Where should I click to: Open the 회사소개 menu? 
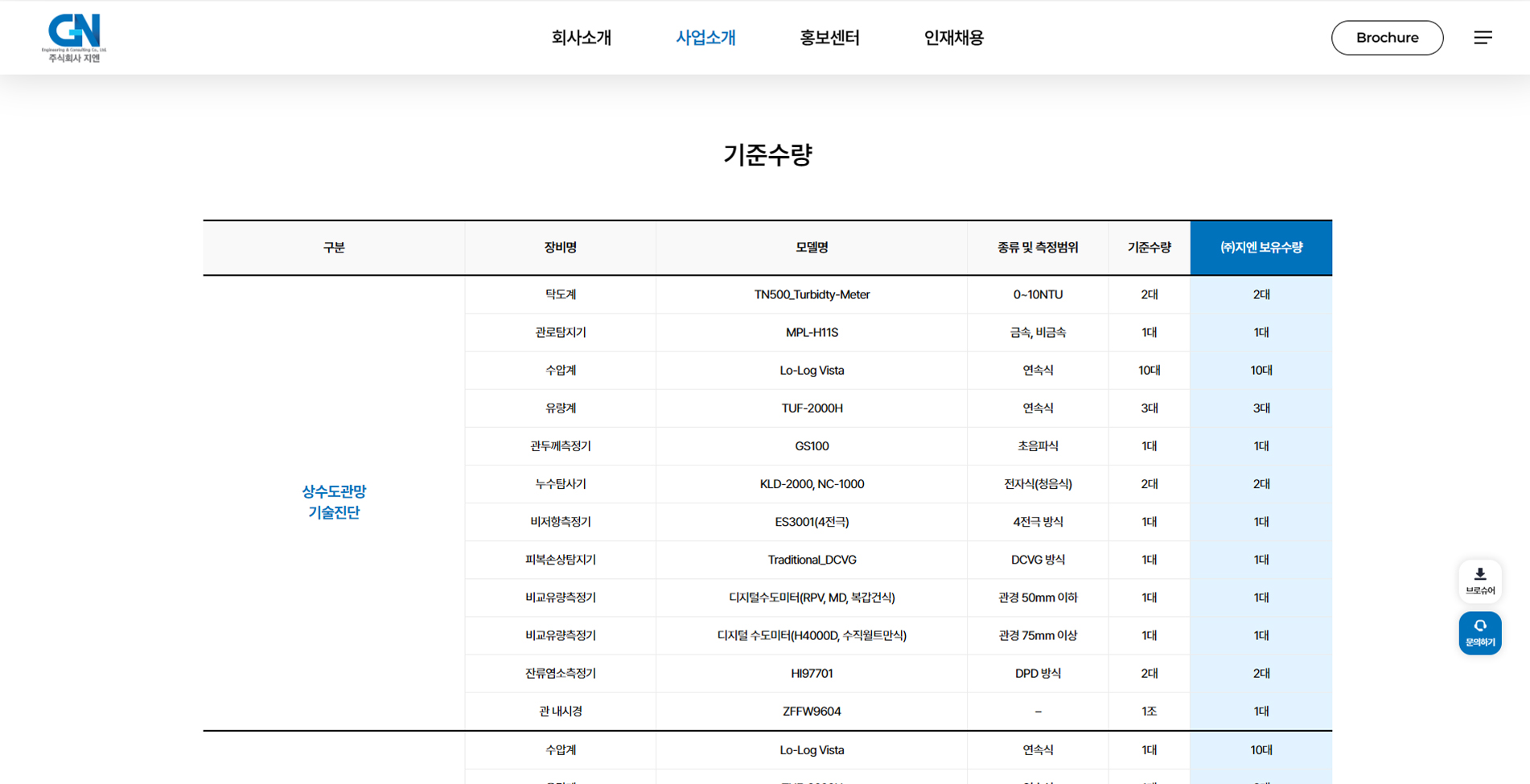(581, 38)
